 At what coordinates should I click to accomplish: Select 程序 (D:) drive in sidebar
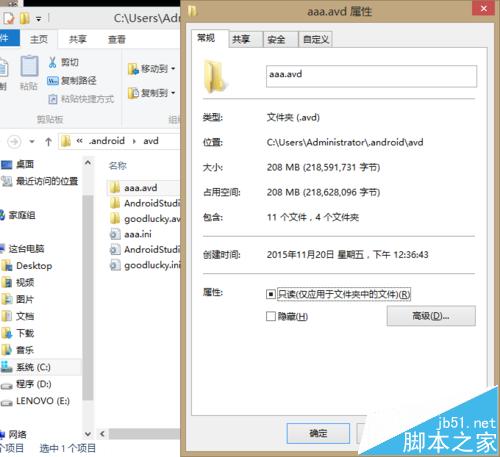[26, 384]
